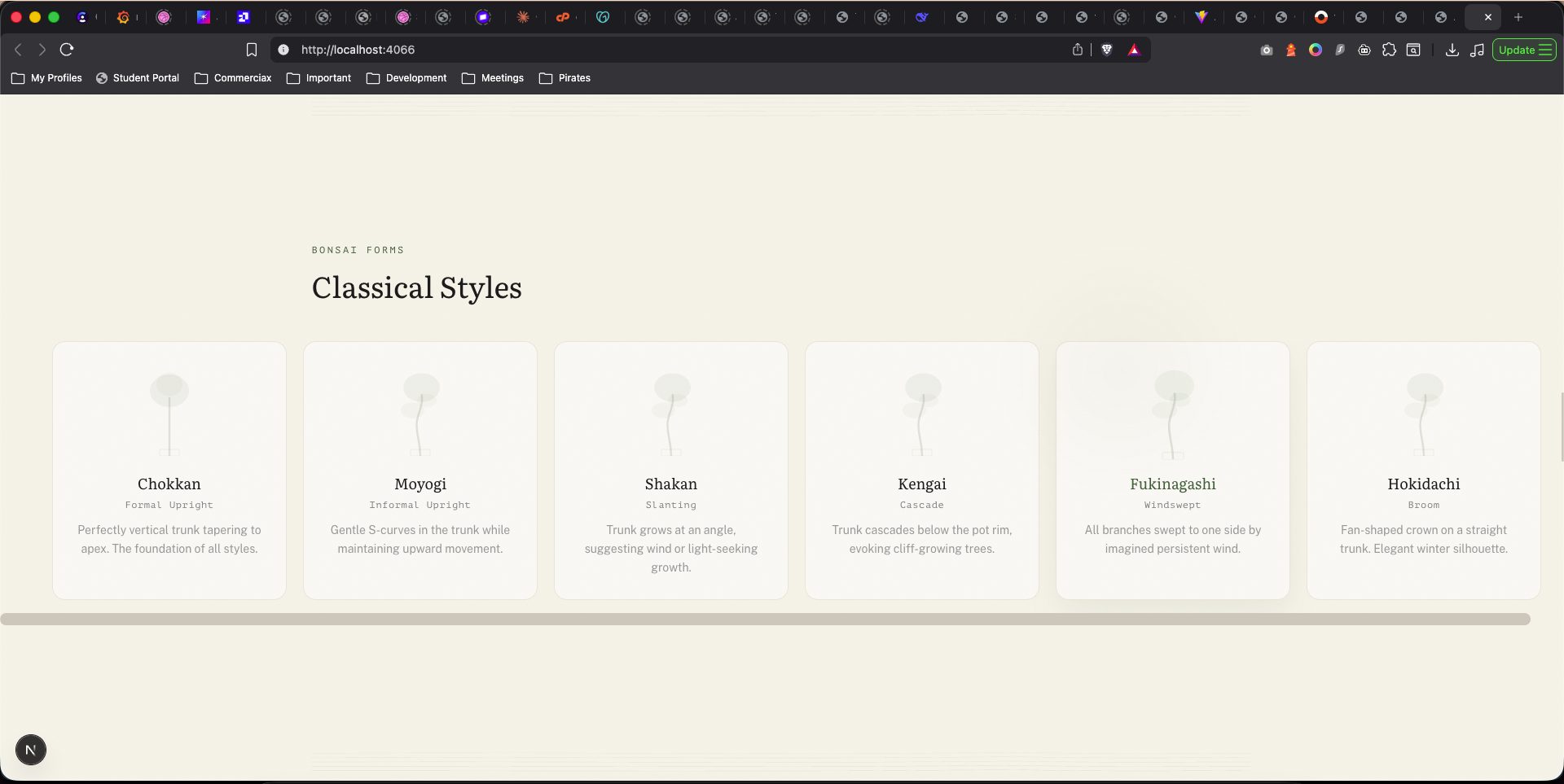1564x784 pixels.
Task: Click the camera screenshot extension icon
Action: coord(1266,50)
